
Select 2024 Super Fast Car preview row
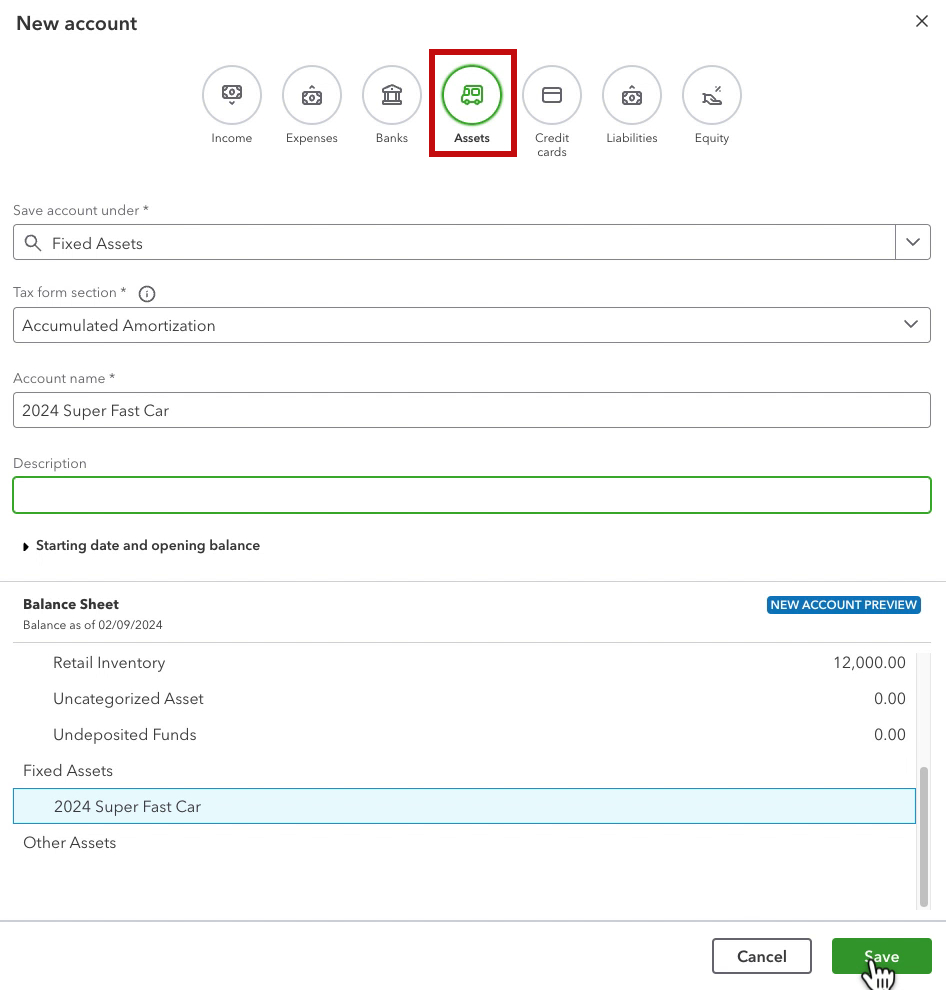click(x=464, y=807)
